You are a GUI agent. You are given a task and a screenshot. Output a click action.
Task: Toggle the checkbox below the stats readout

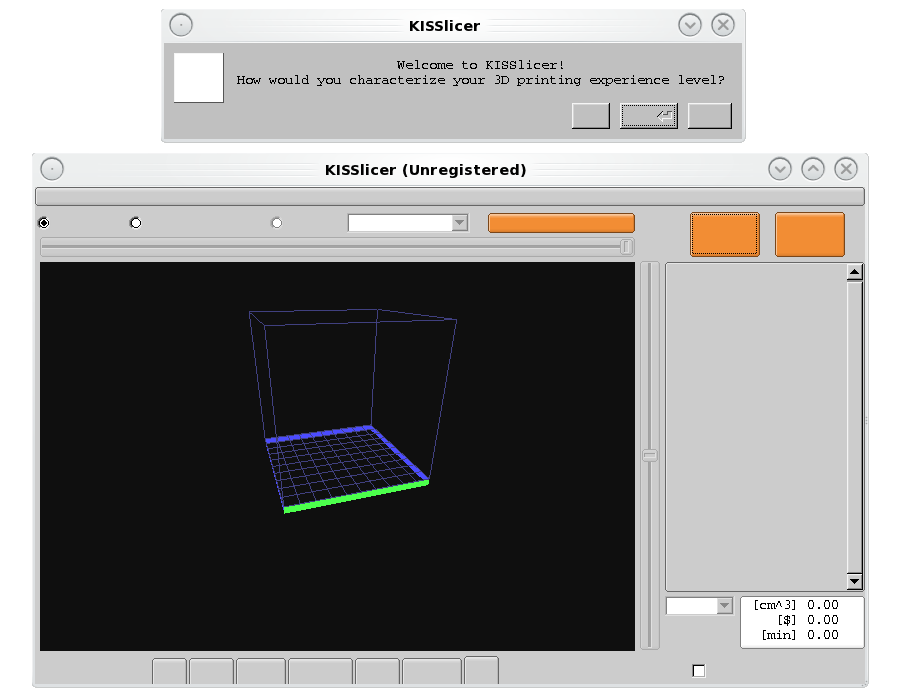click(699, 671)
